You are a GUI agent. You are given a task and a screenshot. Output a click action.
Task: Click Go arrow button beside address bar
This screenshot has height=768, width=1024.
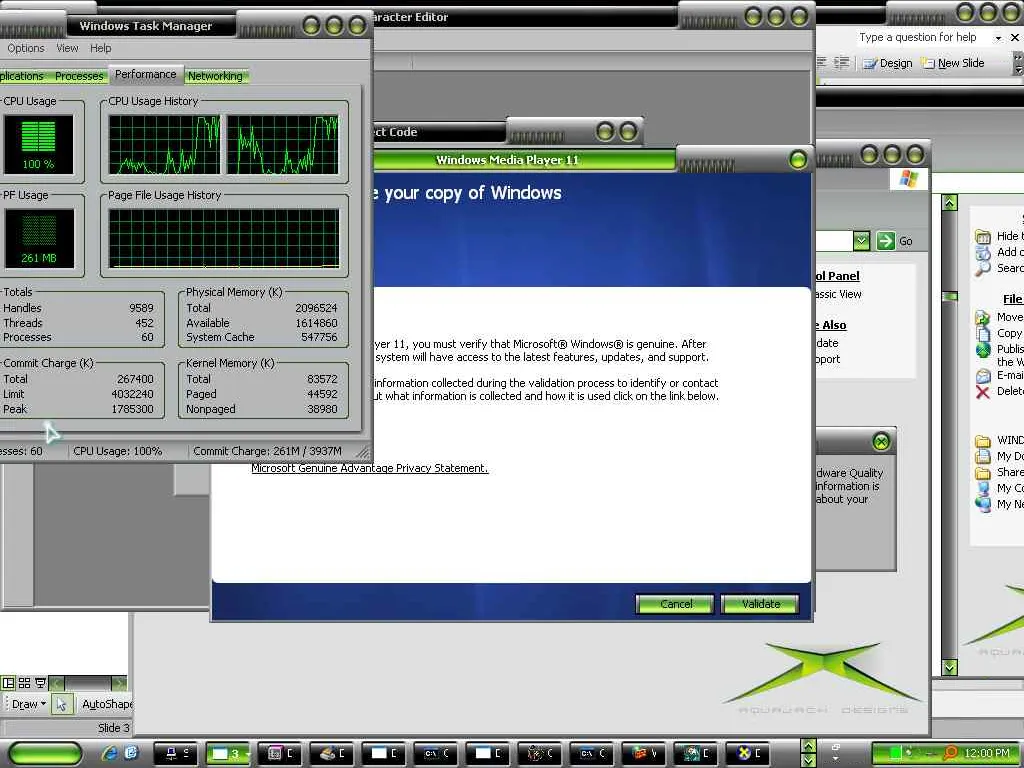[x=886, y=241]
